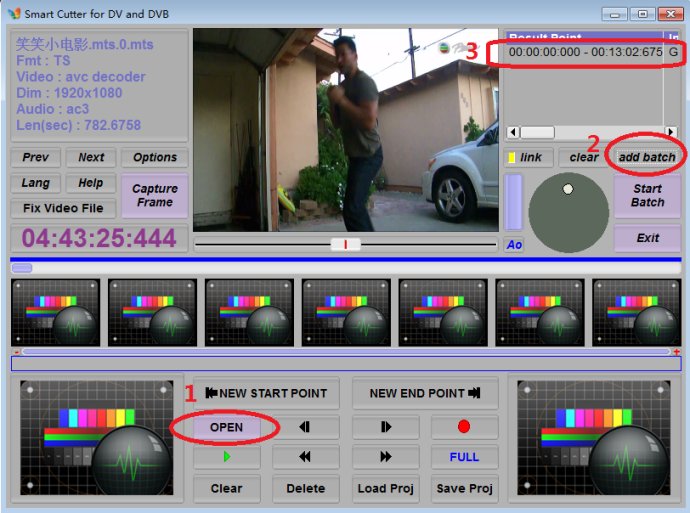
Task: Go to Next file
Action: click(91, 157)
